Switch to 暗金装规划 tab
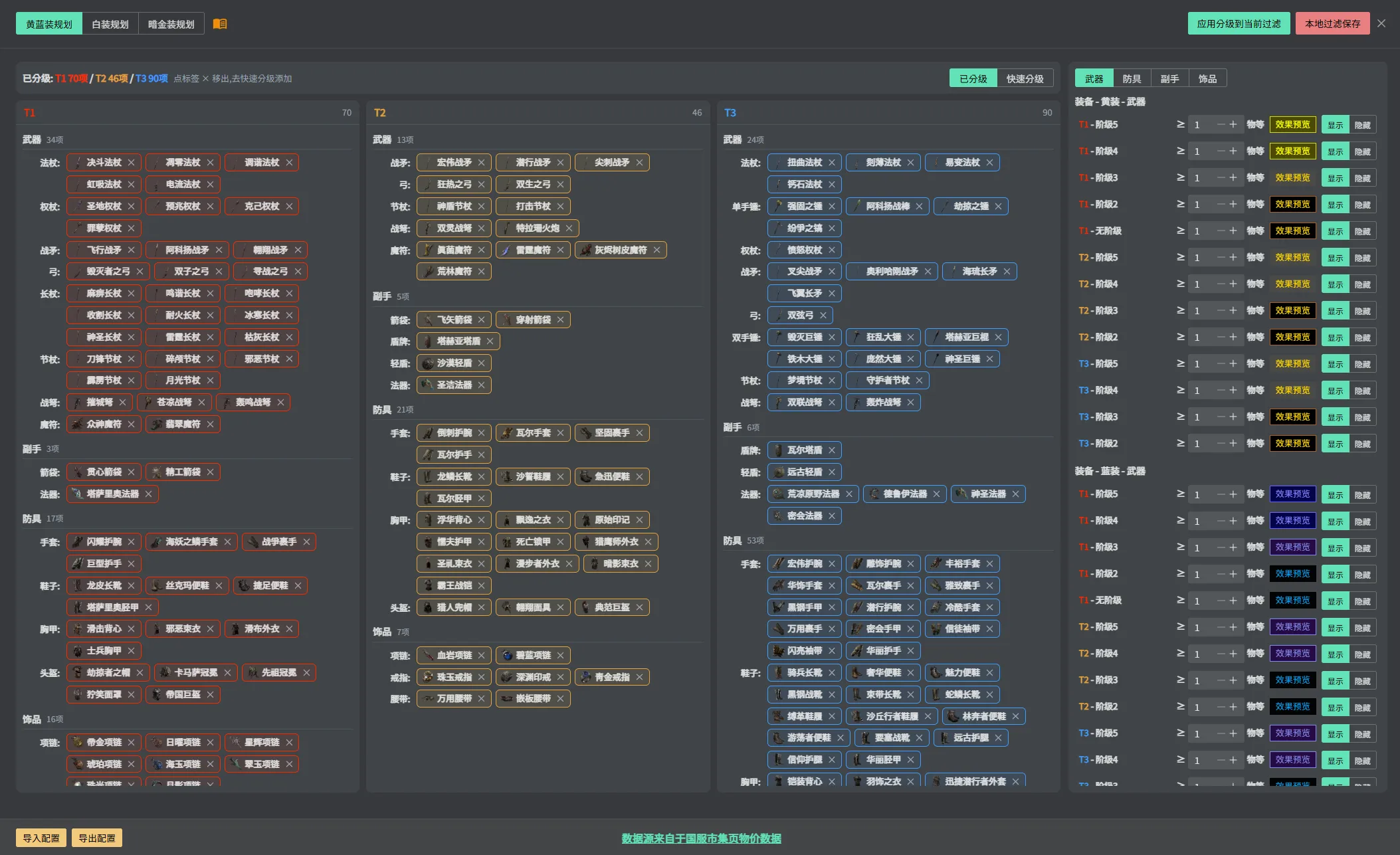1400x855 pixels. pos(171,24)
